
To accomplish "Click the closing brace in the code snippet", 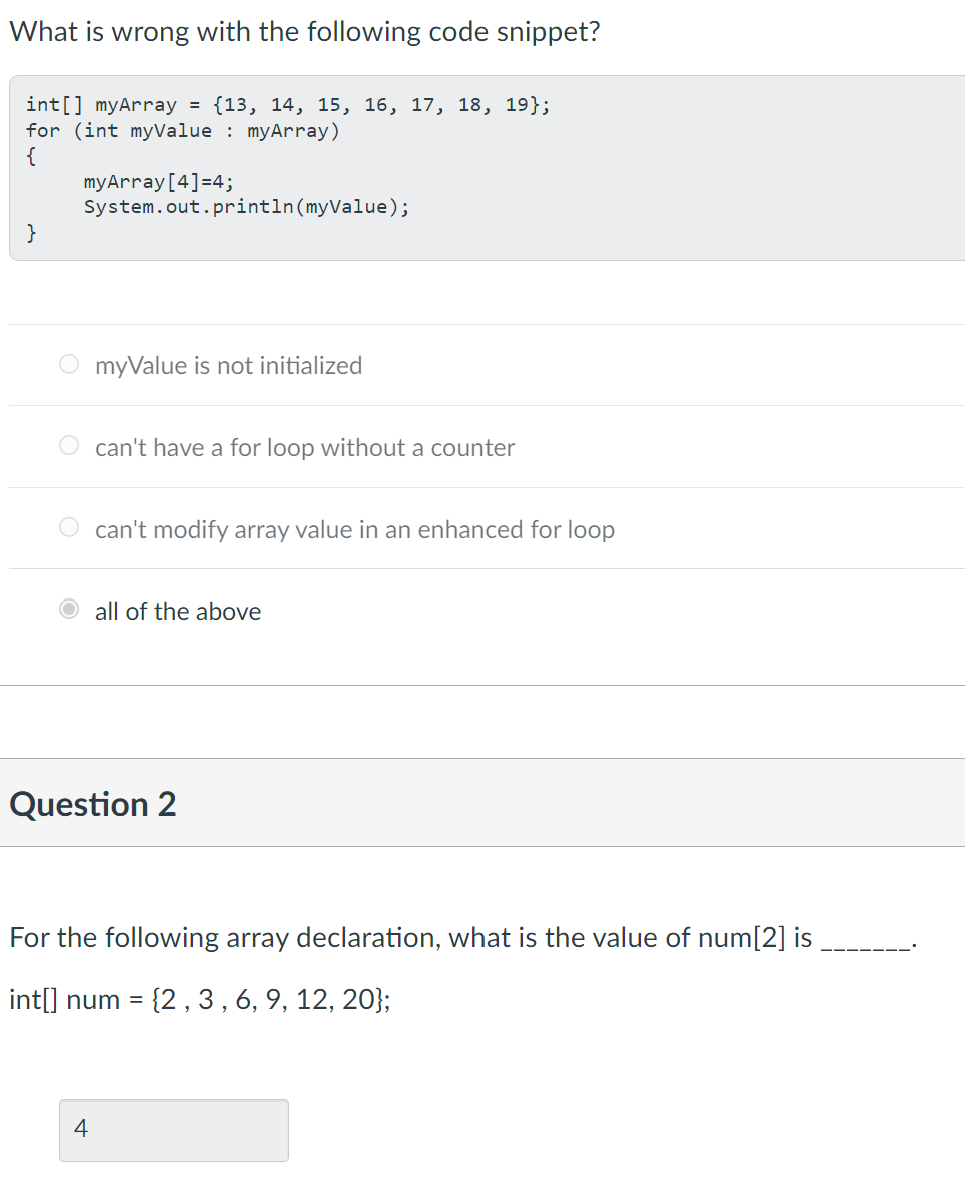I will pyautogui.click(x=31, y=232).
